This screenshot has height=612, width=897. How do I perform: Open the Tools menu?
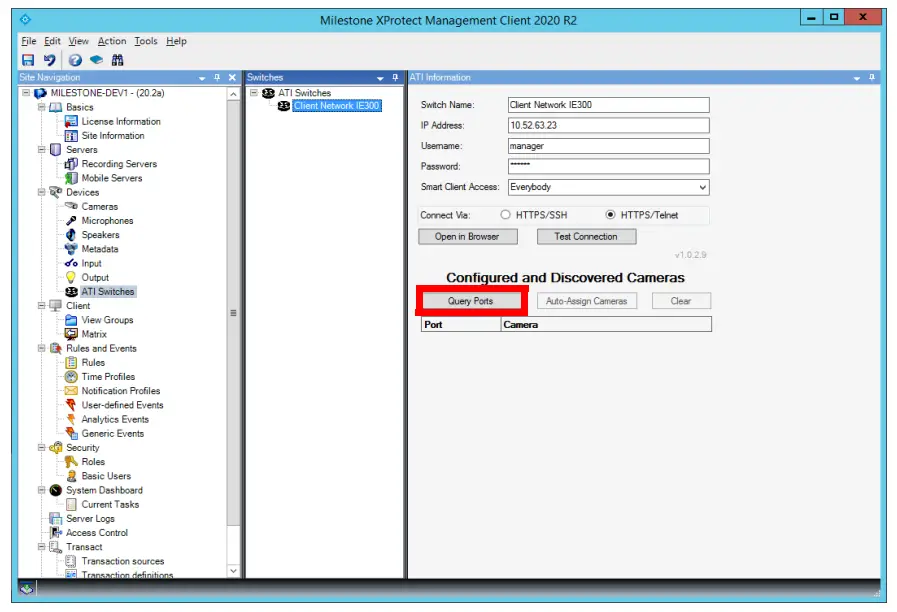[145, 41]
